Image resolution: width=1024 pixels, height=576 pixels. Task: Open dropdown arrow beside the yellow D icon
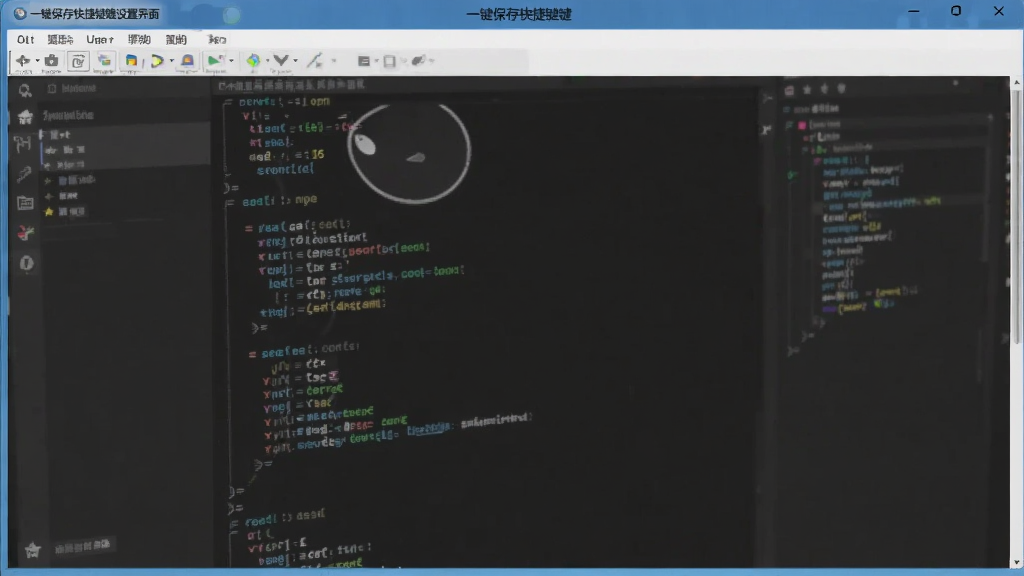[172, 61]
